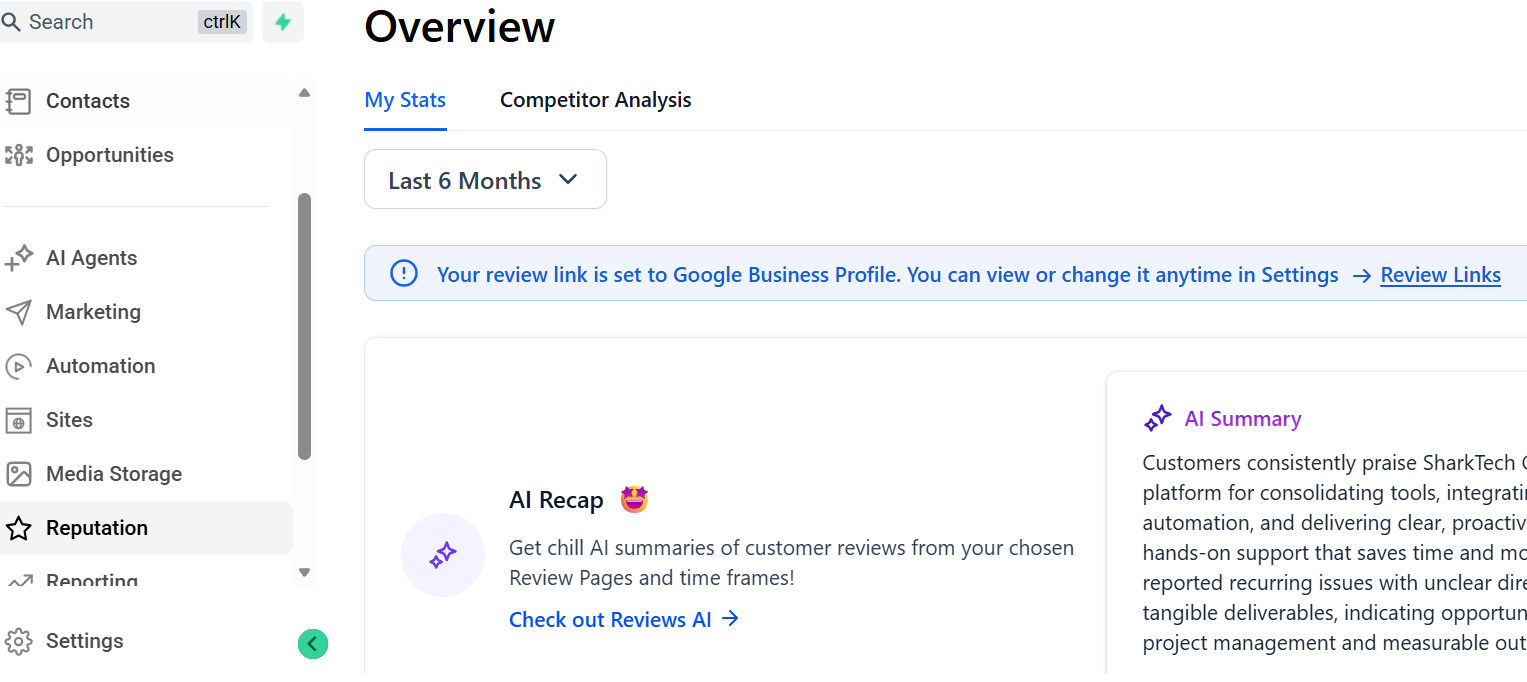Switch to the Competitor Analysis tab
1527x682 pixels.
click(x=595, y=100)
